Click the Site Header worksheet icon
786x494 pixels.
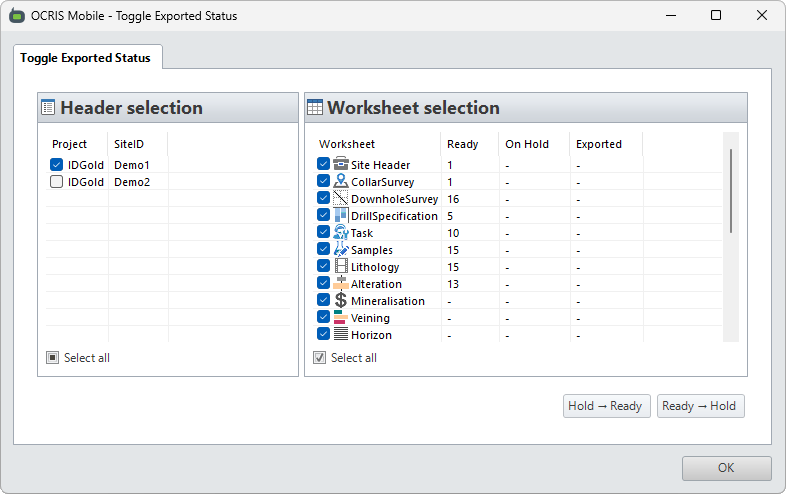coord(341,164)
